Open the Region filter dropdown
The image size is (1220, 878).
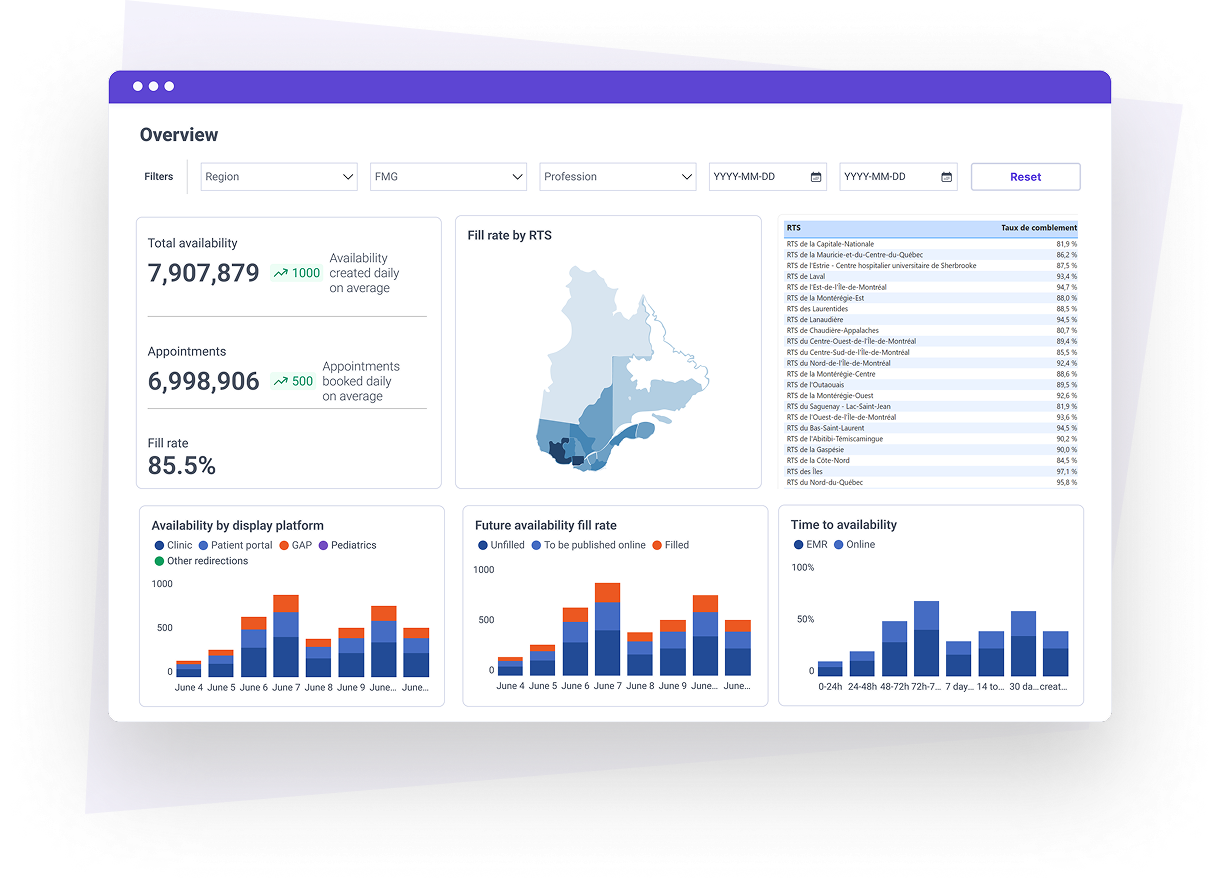click(279, 177)
